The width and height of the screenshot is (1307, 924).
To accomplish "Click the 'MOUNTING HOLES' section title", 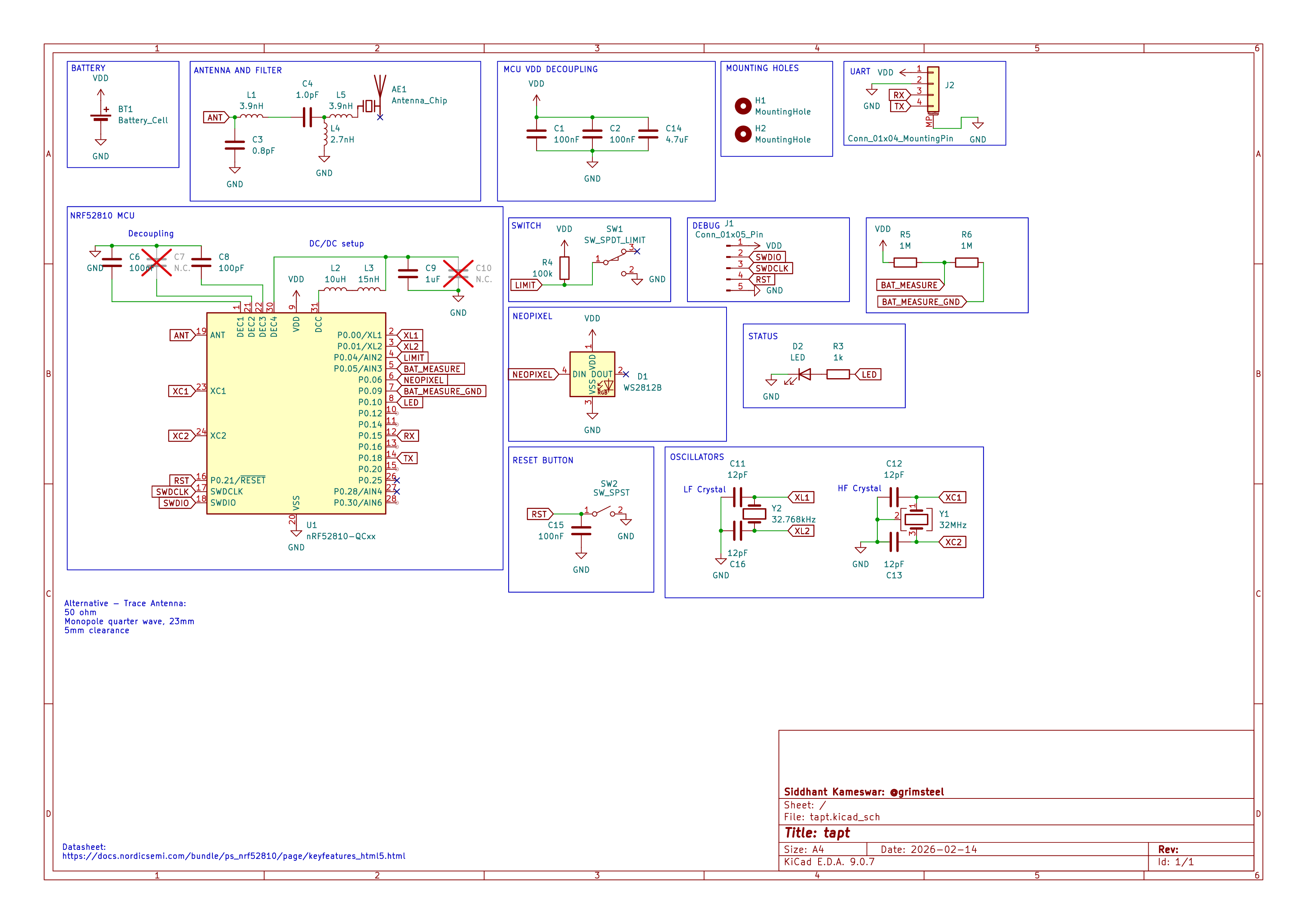I will (762, 68).
